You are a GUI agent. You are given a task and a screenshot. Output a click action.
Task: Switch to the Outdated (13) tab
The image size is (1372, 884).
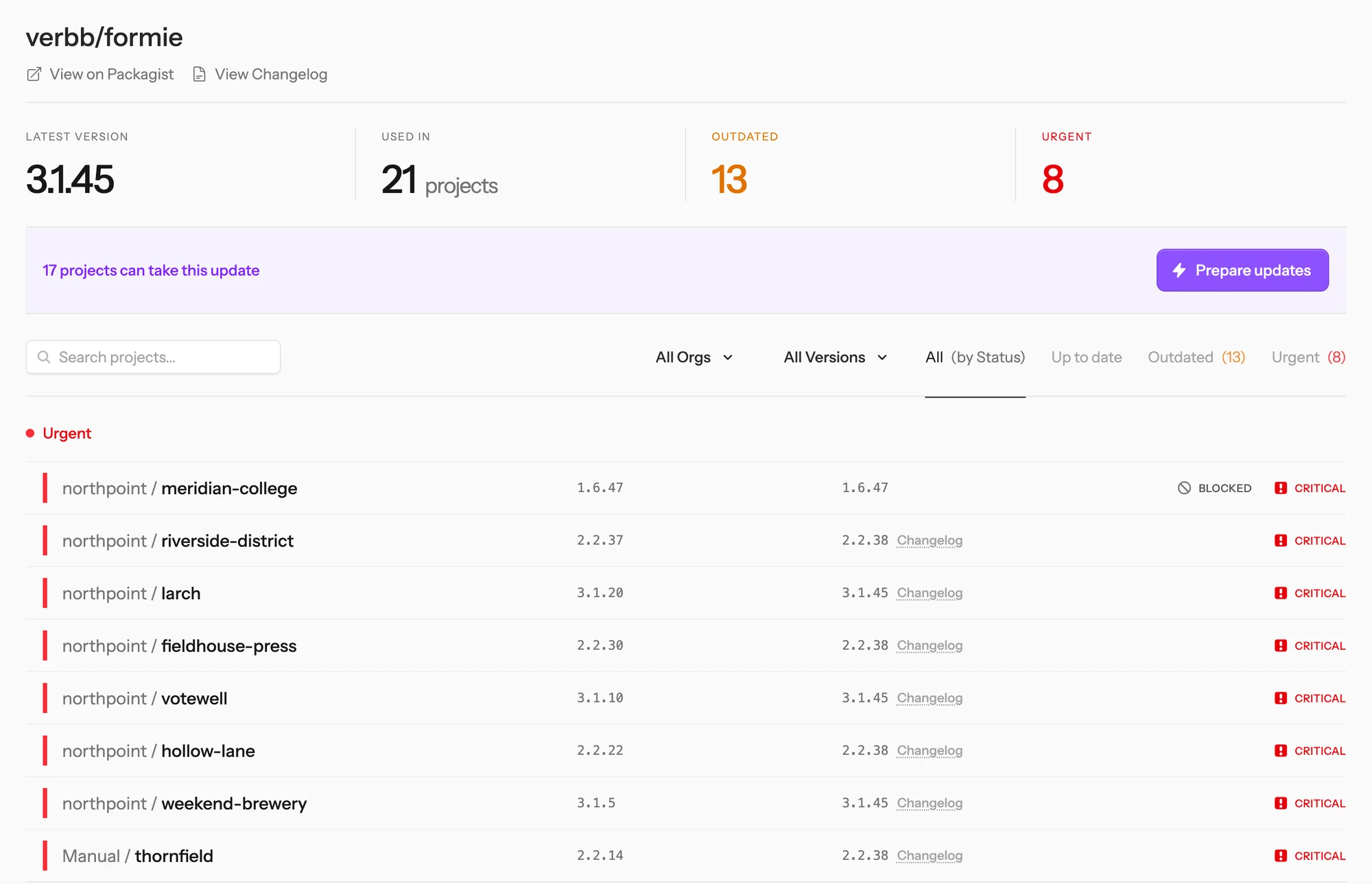(1196, 357)
